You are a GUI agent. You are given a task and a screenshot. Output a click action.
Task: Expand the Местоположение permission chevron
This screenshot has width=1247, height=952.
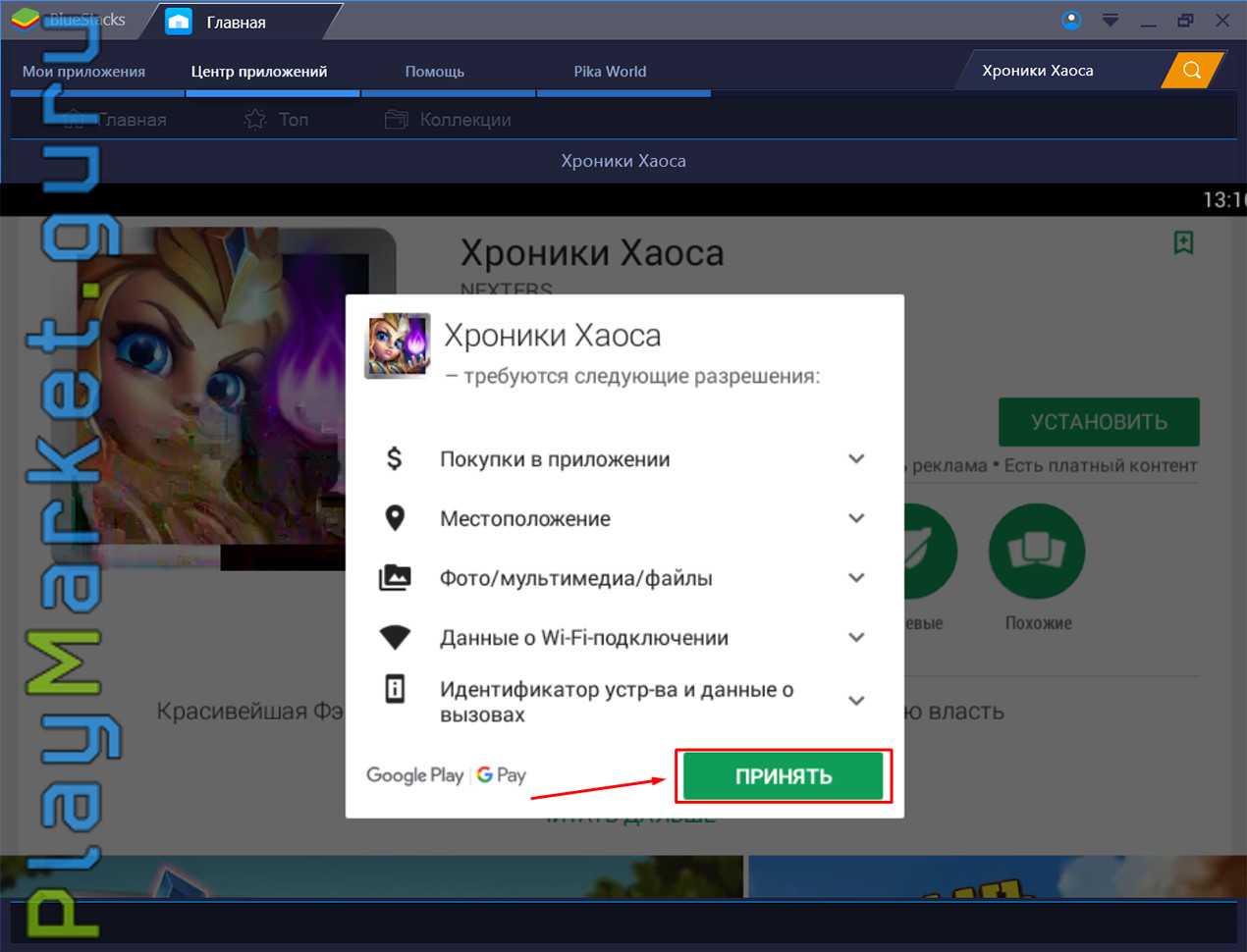tap(856, 518)
